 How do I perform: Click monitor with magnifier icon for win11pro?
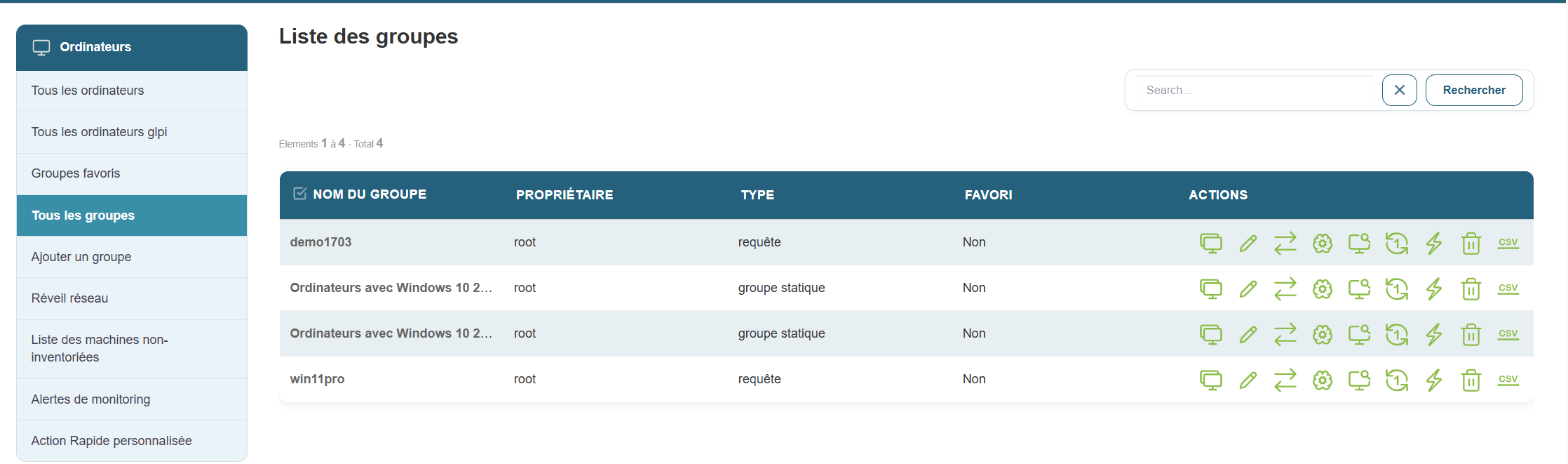pyautogui.click(x=1359, y=380)
